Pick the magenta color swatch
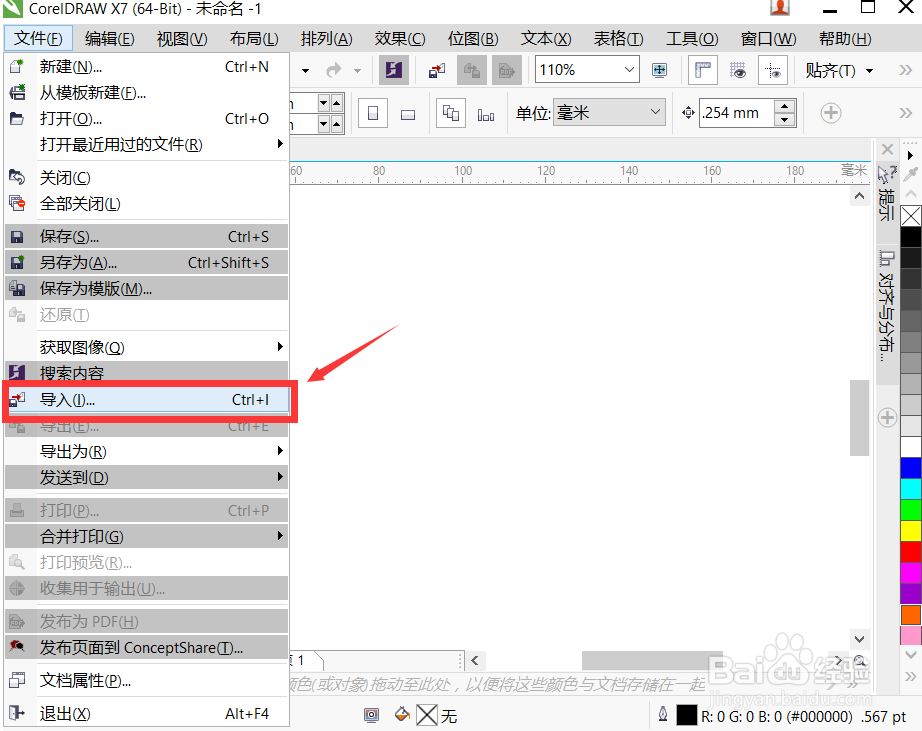Image resolution: width=922 pixels, height=731 pixels. (911, 573)
